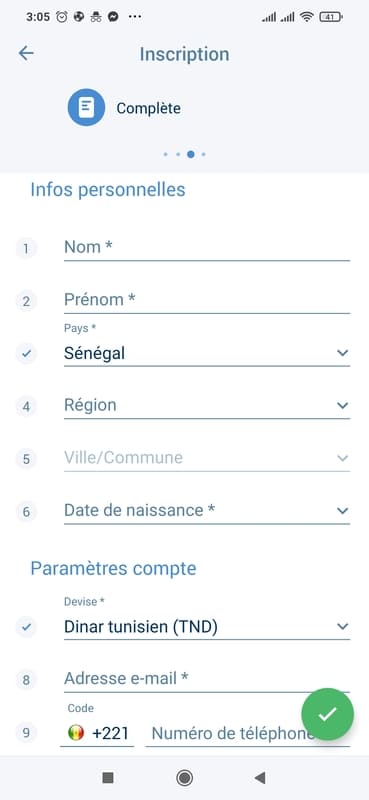The width and height of the screenshot is (369, 800).
Task: Tap checkmark badge beside Devise field
Action: pyautogui.click(x=26, y=627)
